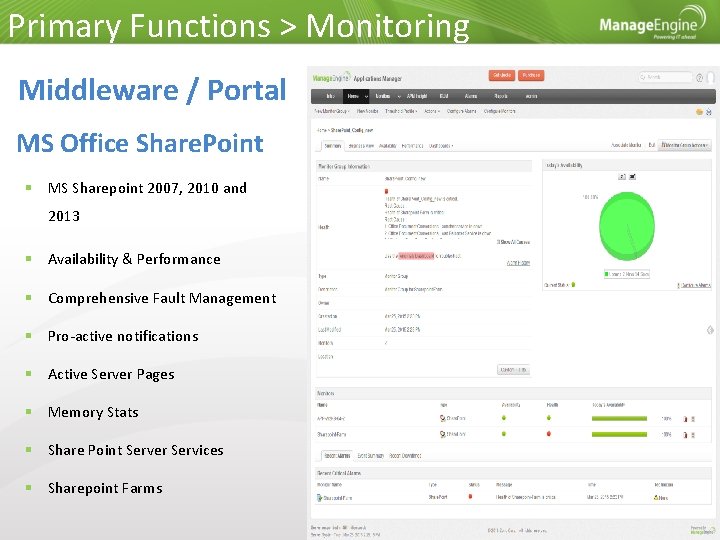The width and height of the screenshot is (720, 540).
Task: Click the Associate Monitors link
Action: [626, 145]
